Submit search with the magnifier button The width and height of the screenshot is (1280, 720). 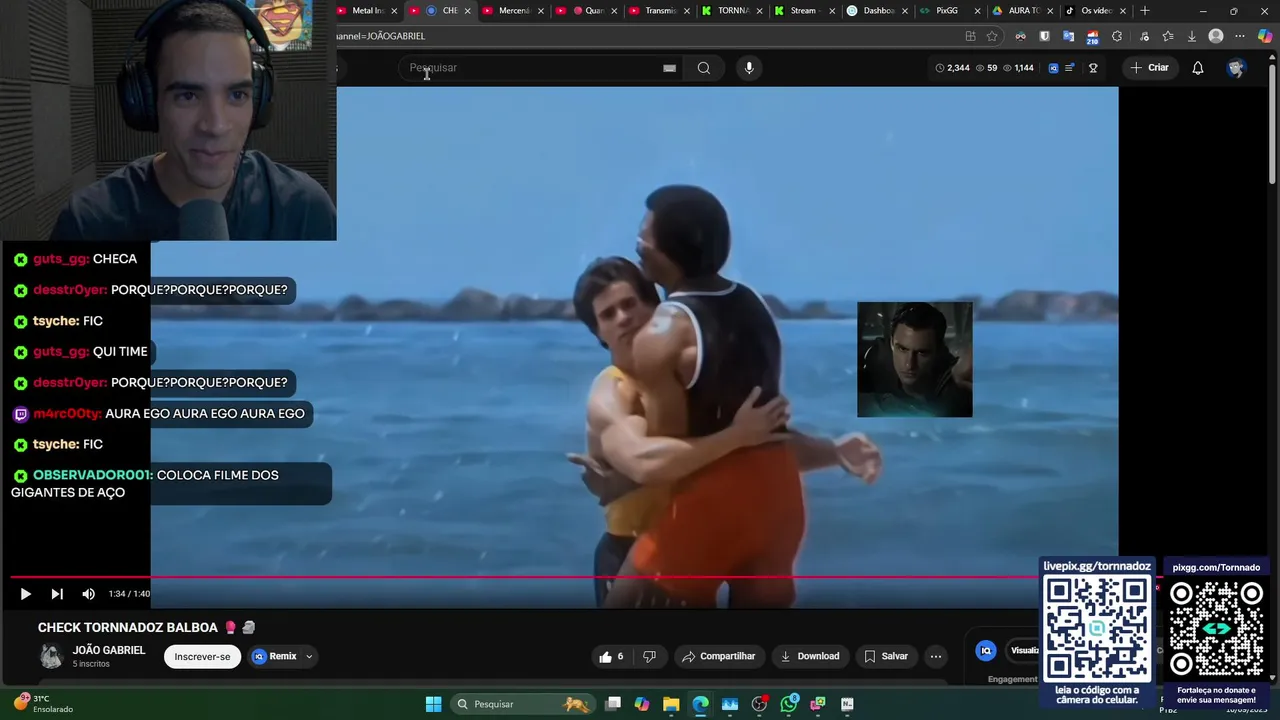704,68
